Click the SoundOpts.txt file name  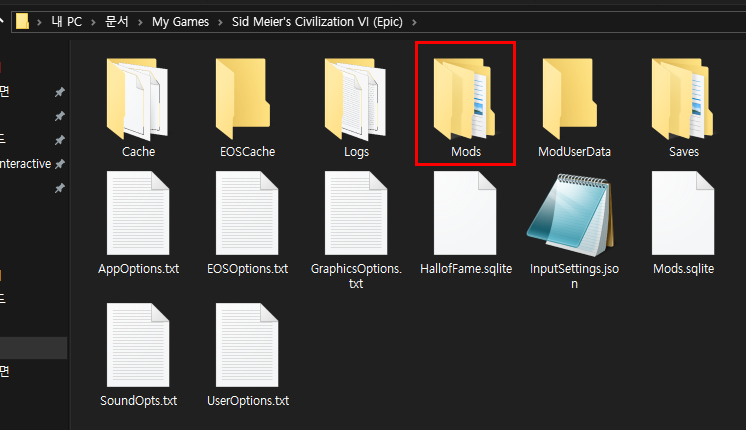pos(138,401)
